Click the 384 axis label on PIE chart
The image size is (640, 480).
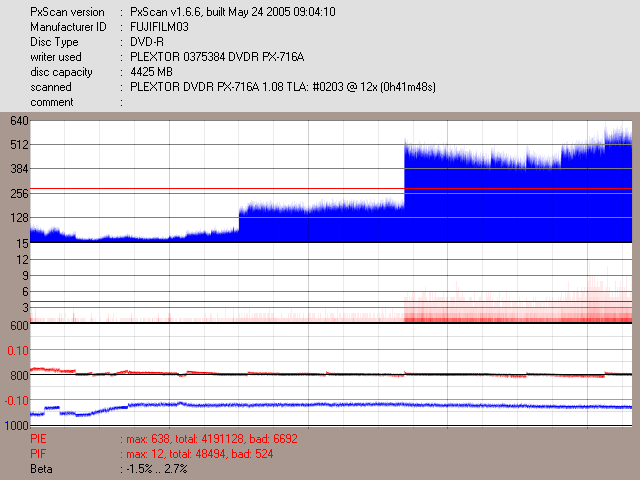19,169
